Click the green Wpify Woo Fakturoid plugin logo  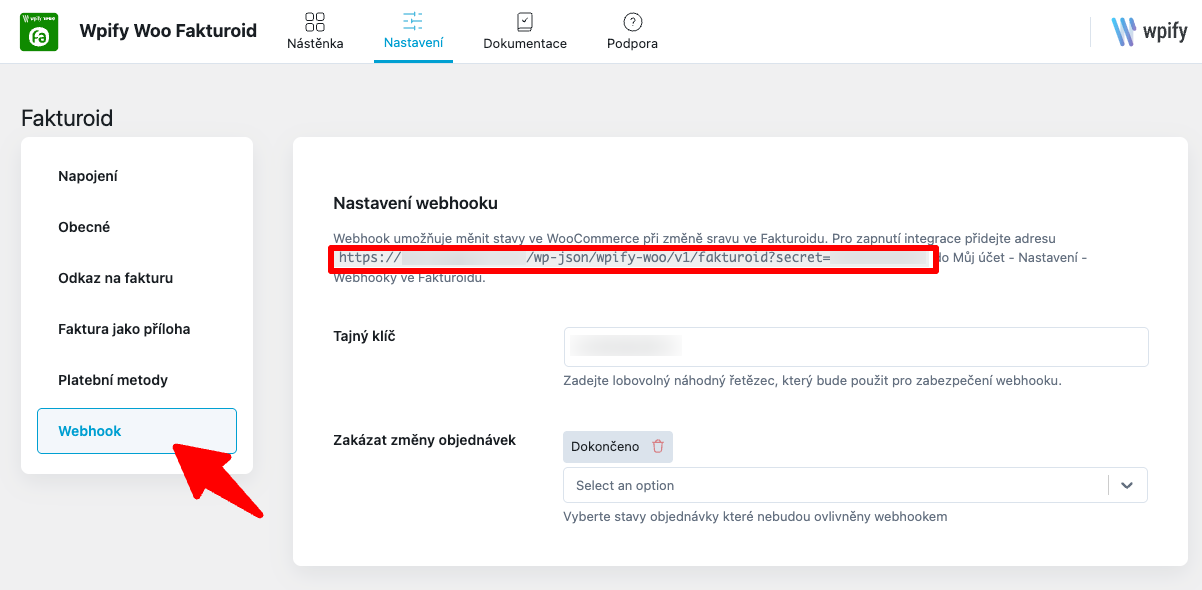pos(38,31)
